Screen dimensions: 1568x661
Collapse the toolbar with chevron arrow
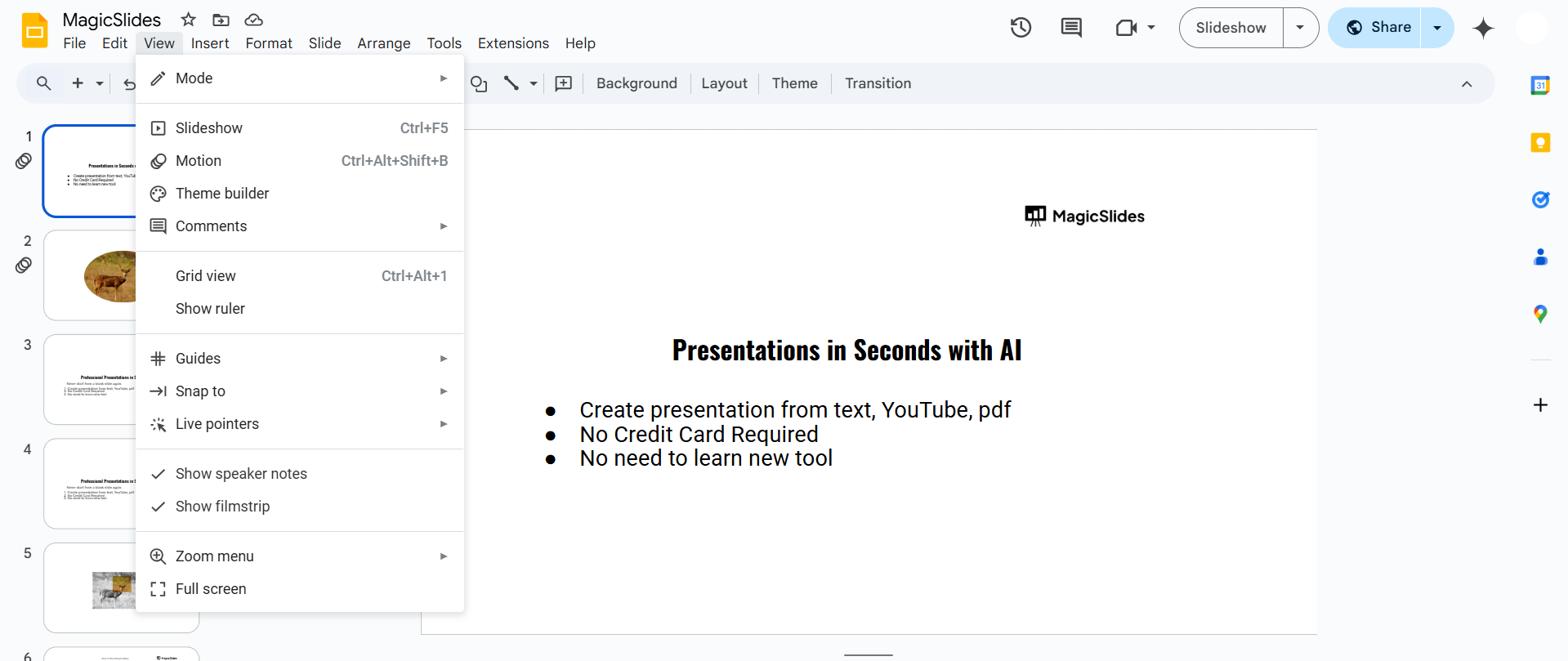[x=1467, y=84]
